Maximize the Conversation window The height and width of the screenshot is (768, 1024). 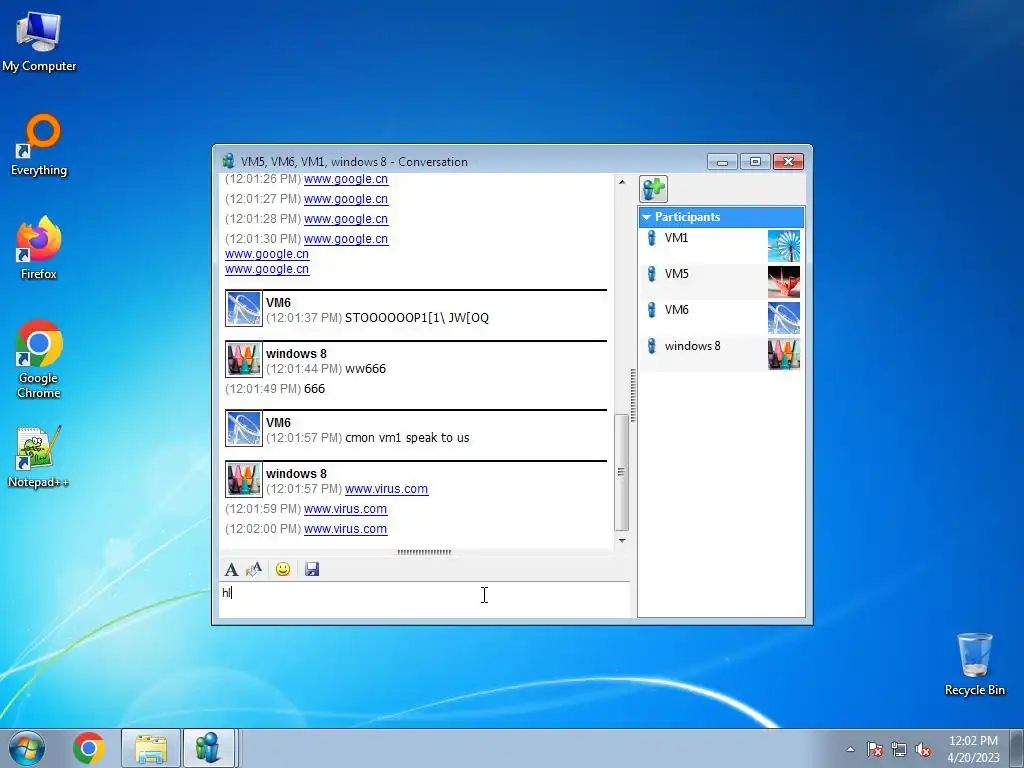755,161
